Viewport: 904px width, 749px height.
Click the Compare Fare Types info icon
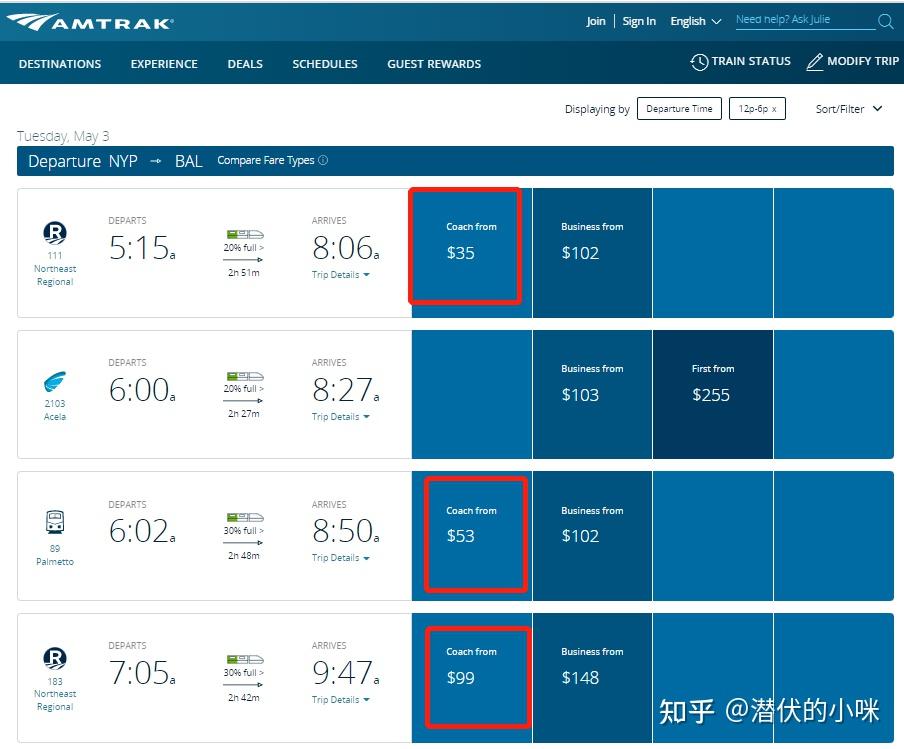point(323,160)
